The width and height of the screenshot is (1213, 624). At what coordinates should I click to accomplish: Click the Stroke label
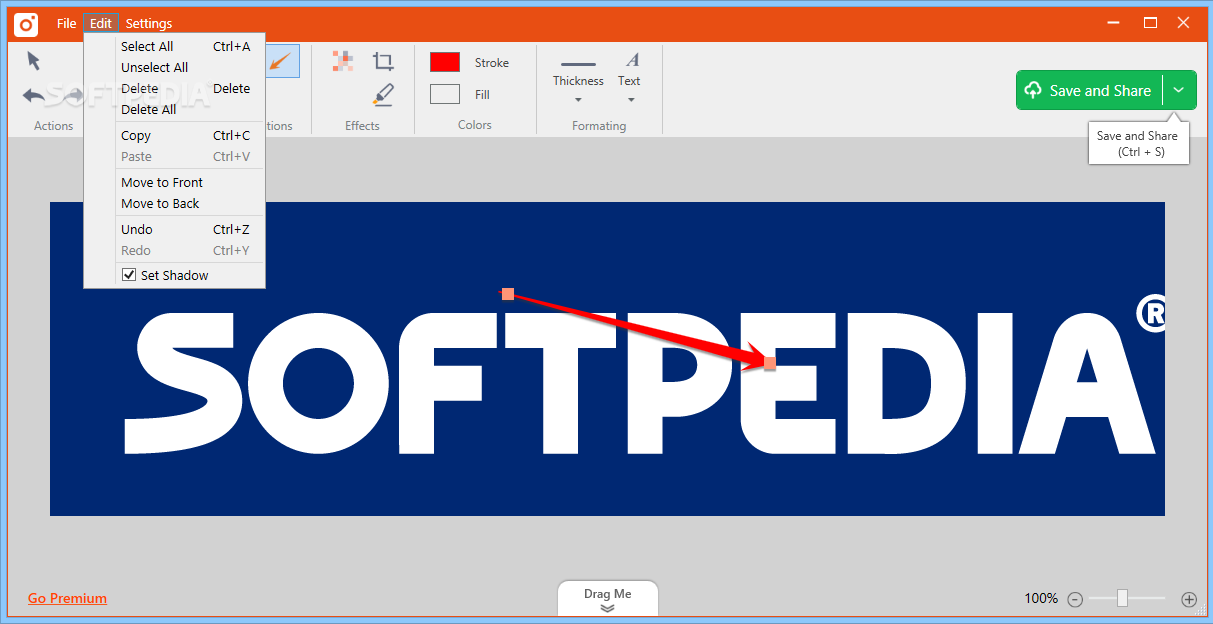[x=492, y=62]
